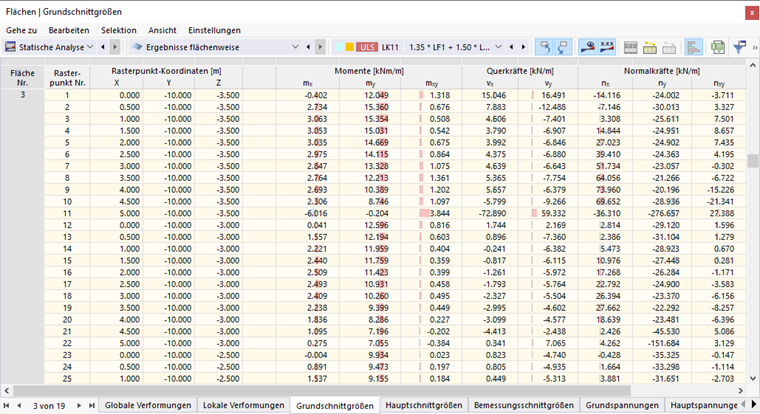The height and width of the screenshot is (414, 760).
Task: Switch to the Hauptschnittgrößen tab
Action: 424,405
